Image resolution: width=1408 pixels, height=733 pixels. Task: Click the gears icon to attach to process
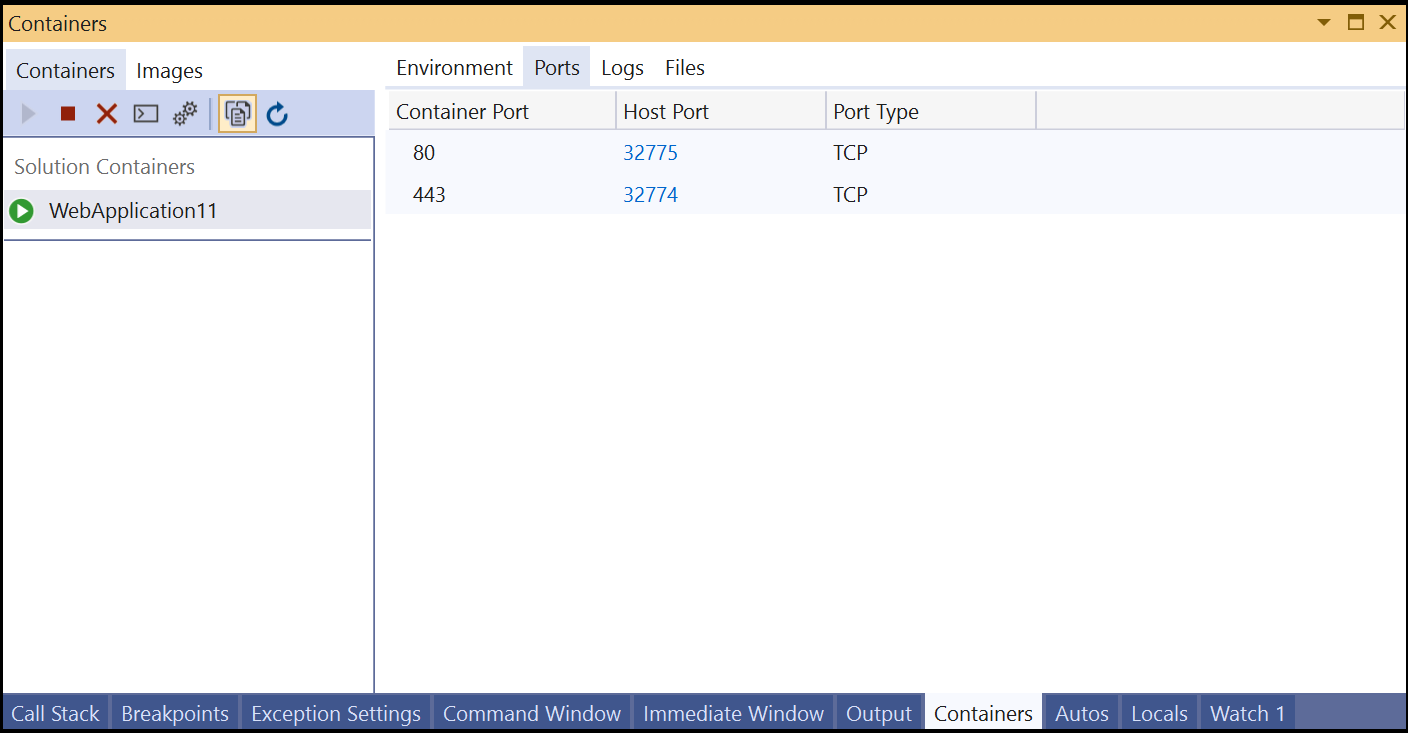click(x=184, y=113)
